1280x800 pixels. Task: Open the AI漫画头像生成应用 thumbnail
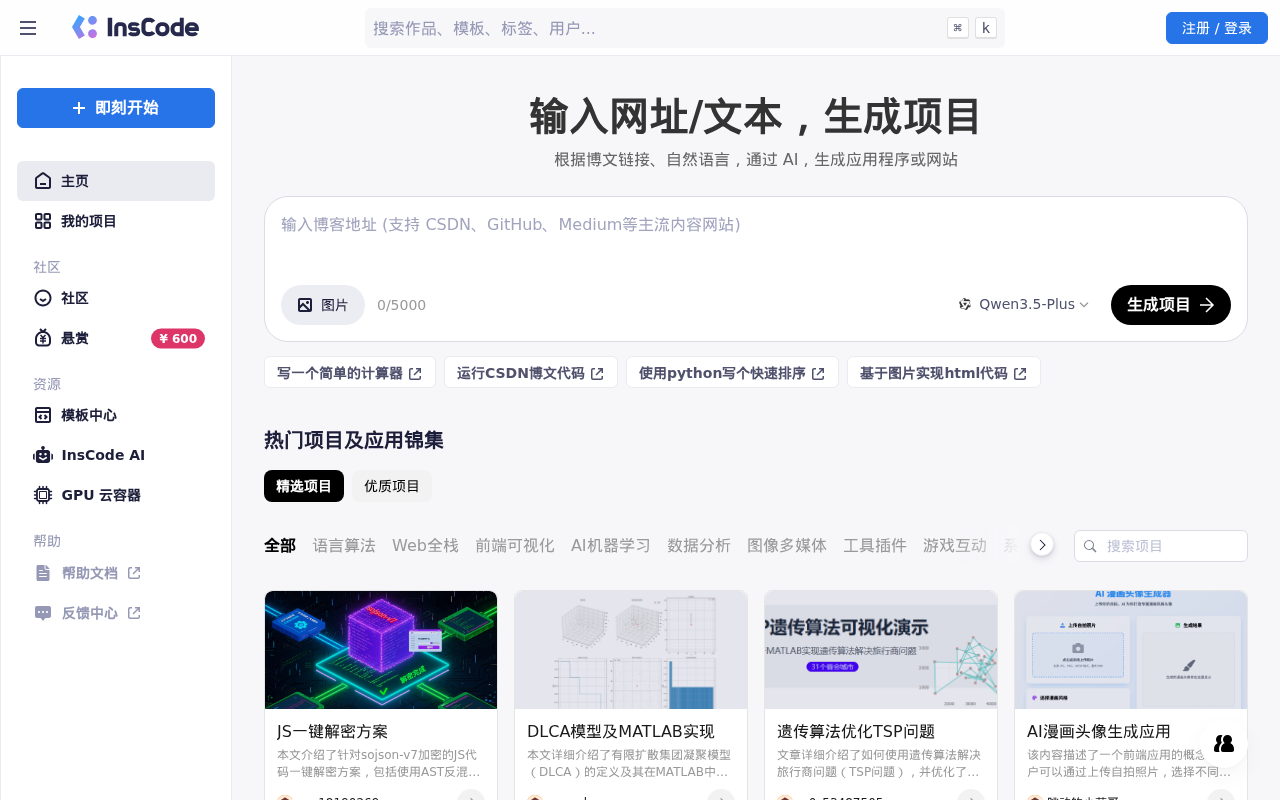(1131, 650)
